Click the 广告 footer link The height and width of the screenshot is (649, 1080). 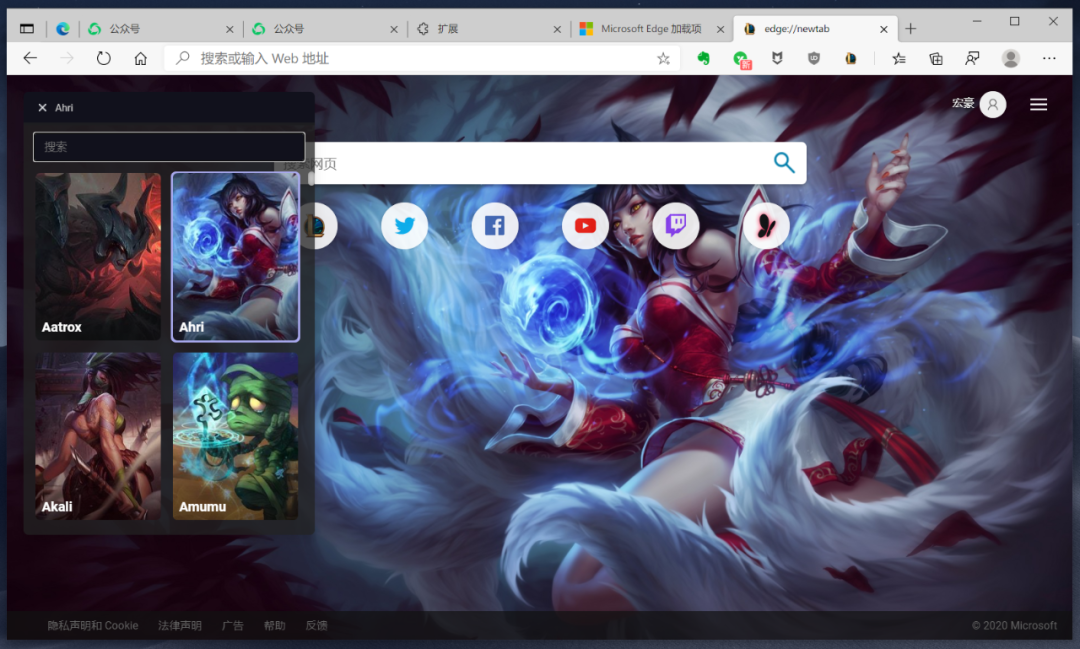(233, 626)
